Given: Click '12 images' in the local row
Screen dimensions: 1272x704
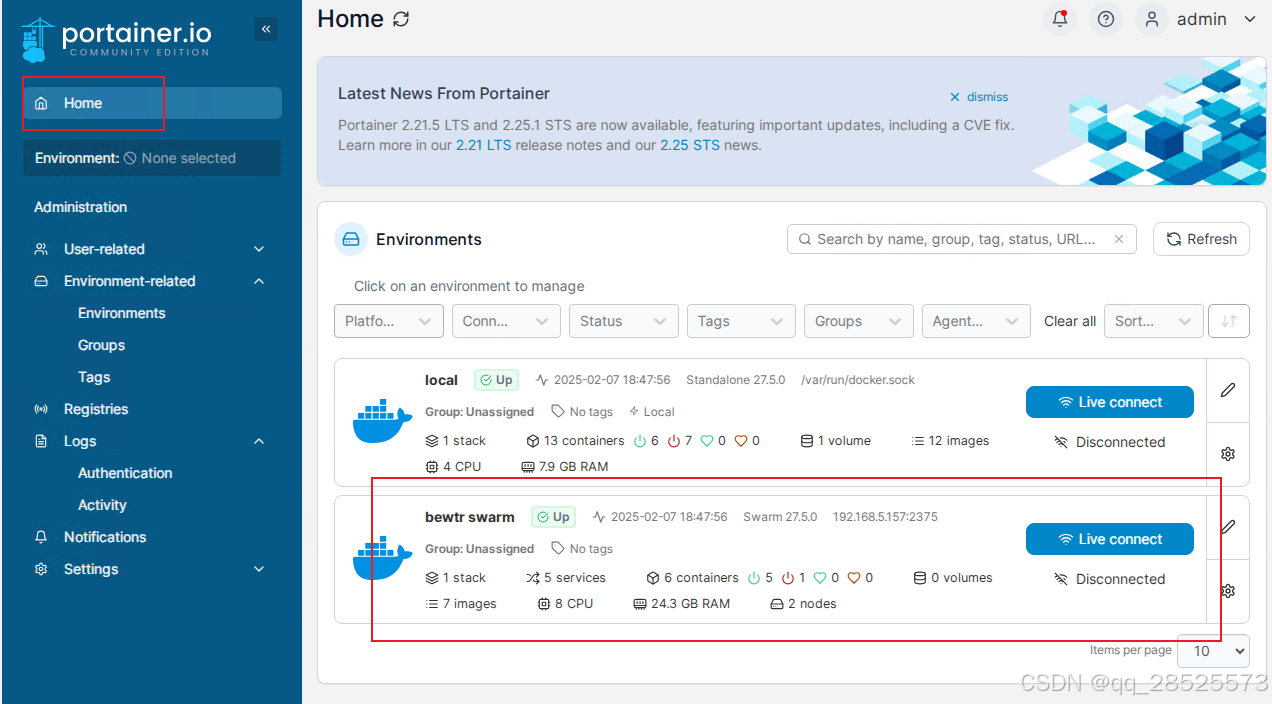Looking at the screenshot, I should 950,440.
